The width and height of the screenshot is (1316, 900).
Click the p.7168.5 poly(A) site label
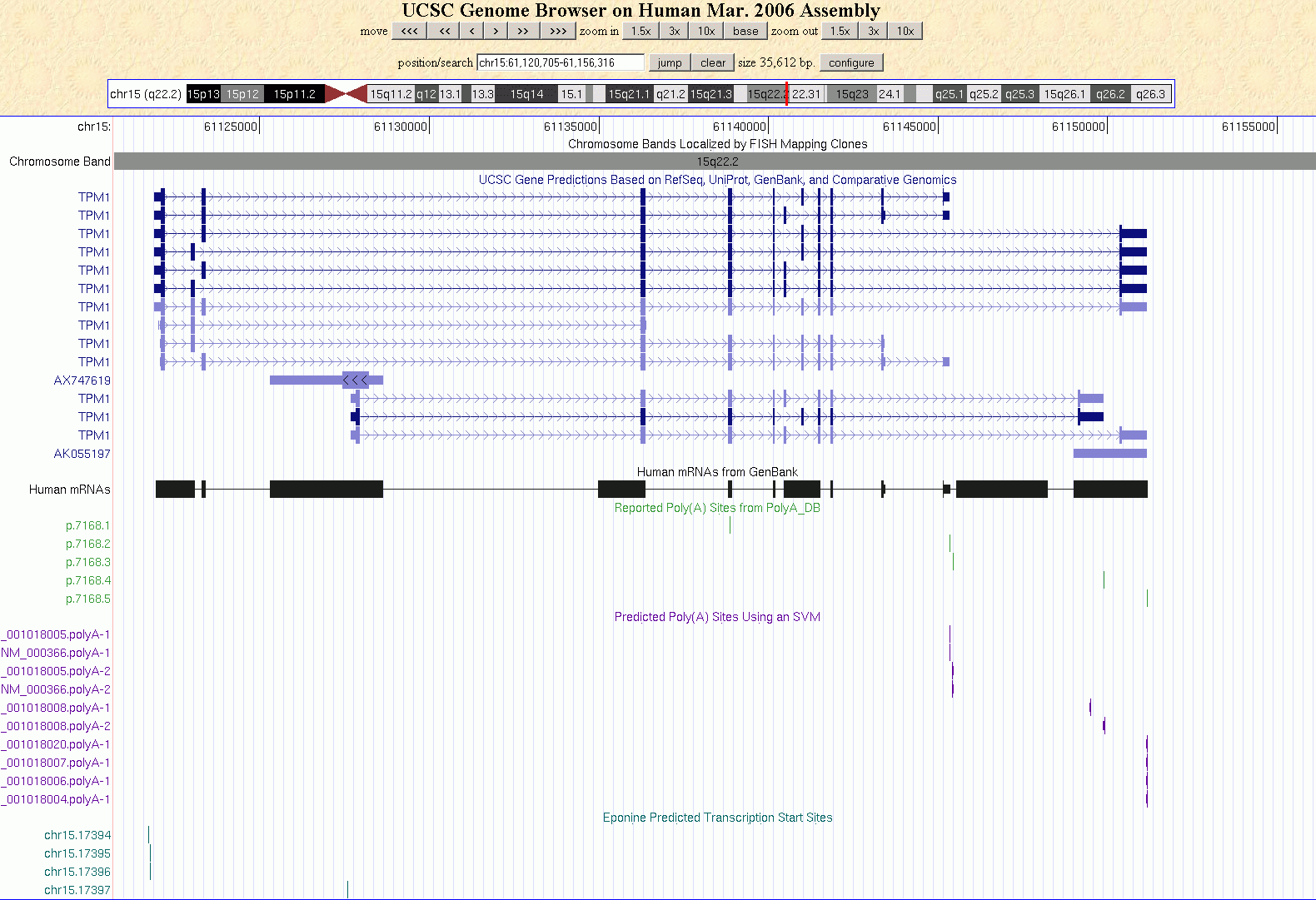[88, 599]
